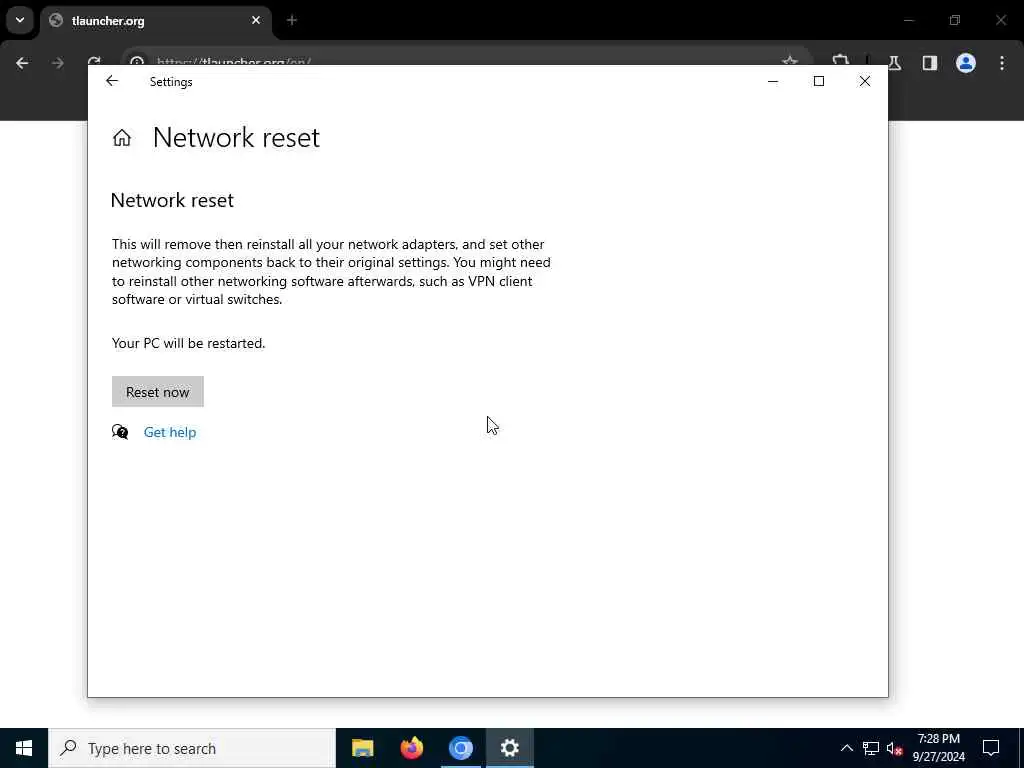Minimize the Chrome window
Image resolution: width=1024 pixels, height=768 pixels.
(908, 20)
